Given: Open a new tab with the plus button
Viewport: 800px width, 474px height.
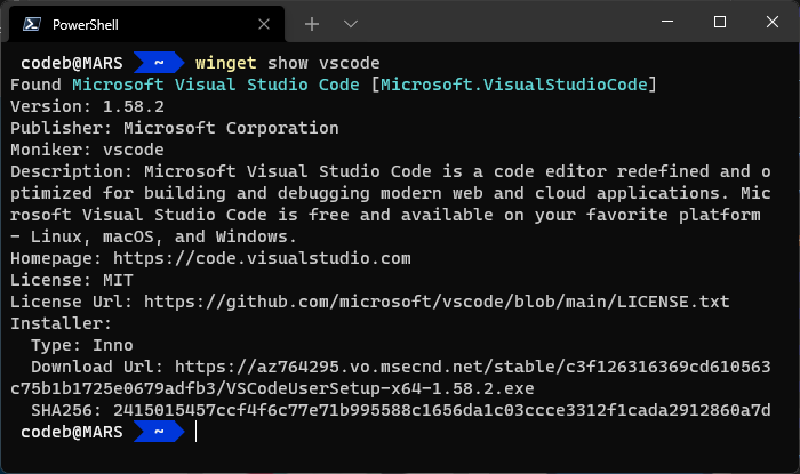Looking at the screenshot, I should (x=312, y=23).
